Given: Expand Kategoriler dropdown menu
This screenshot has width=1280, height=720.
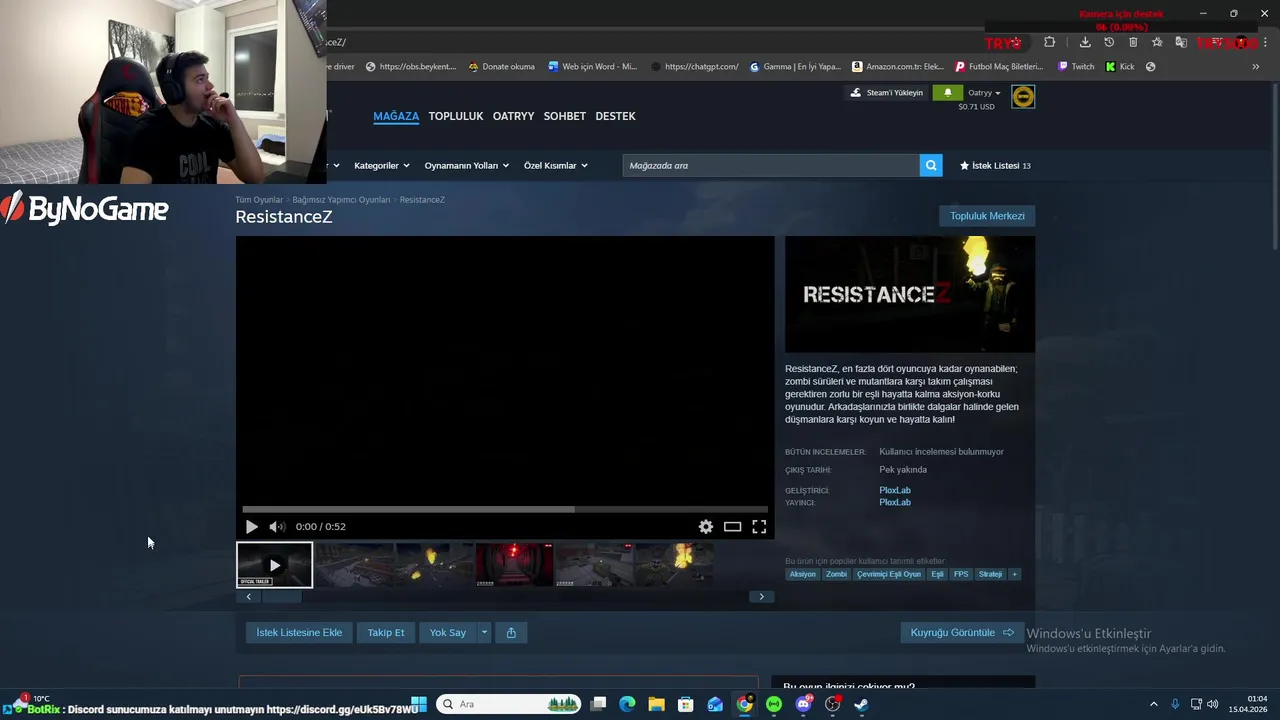Looking at the screenshot, I should coord(382,165).
